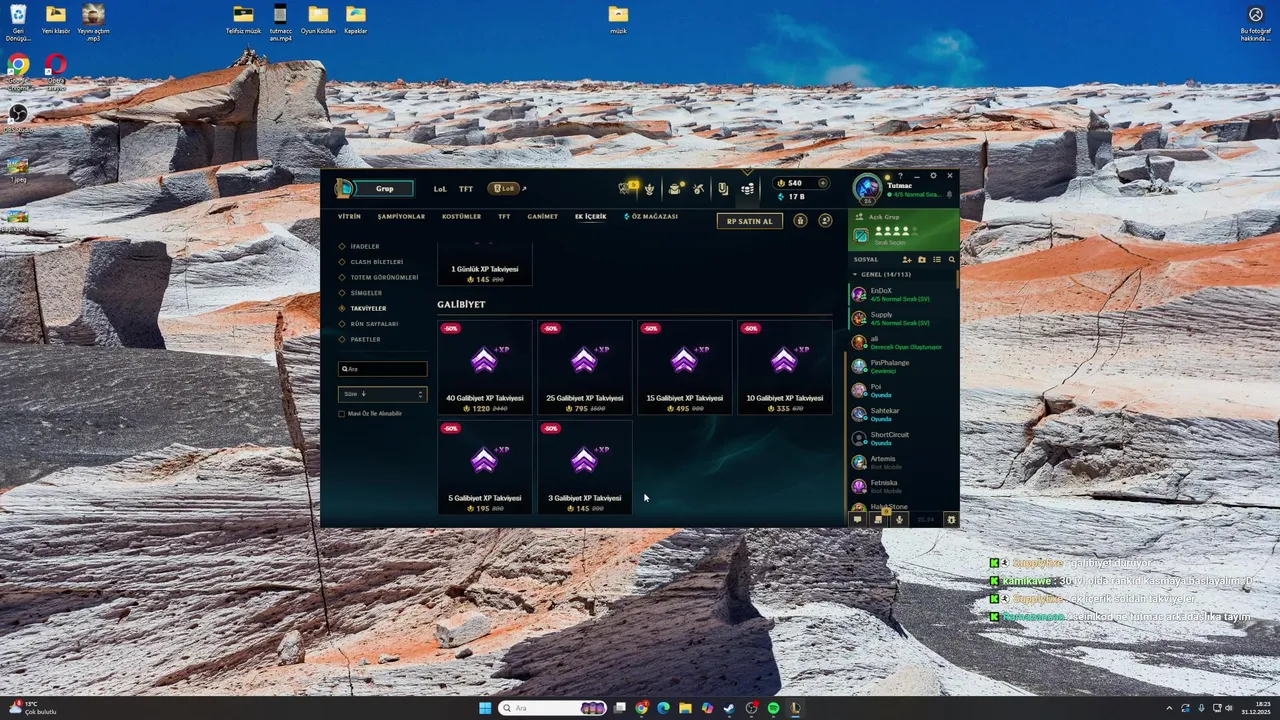Open the Süre sort dropdown

point(382,394)
